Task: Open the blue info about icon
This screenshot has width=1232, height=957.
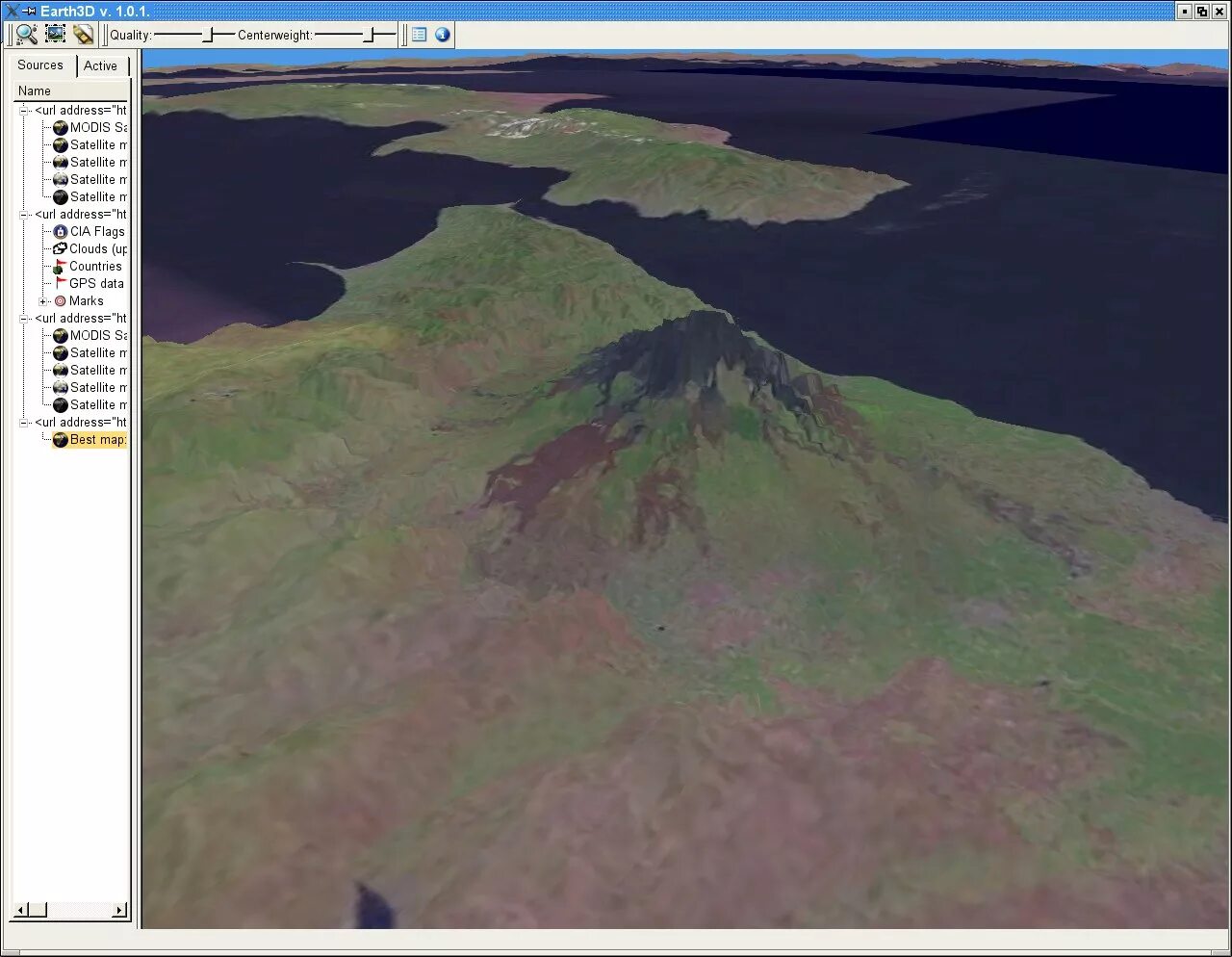Action: coord(443,35)
